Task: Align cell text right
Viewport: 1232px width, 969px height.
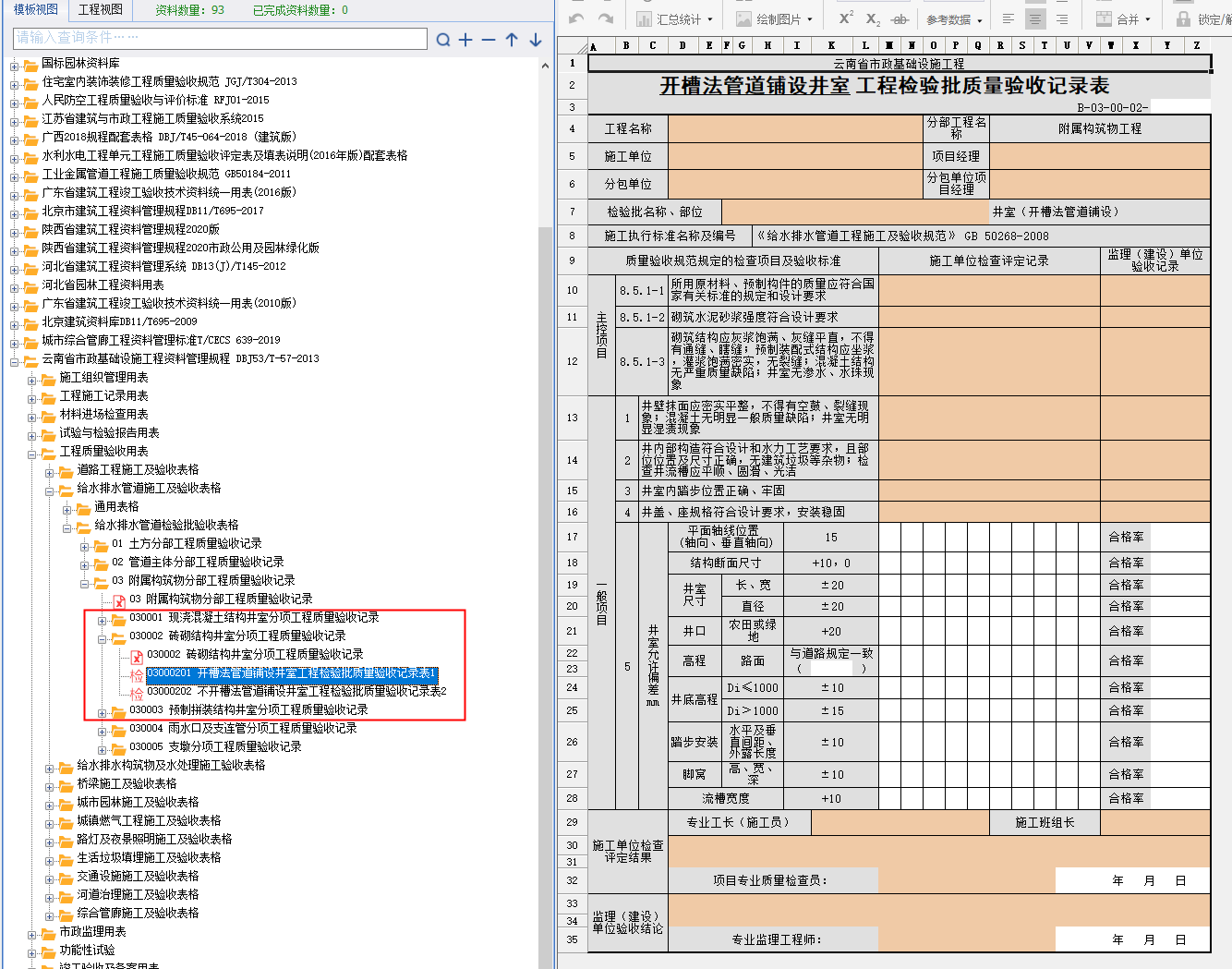Action: coord(1062,18)
